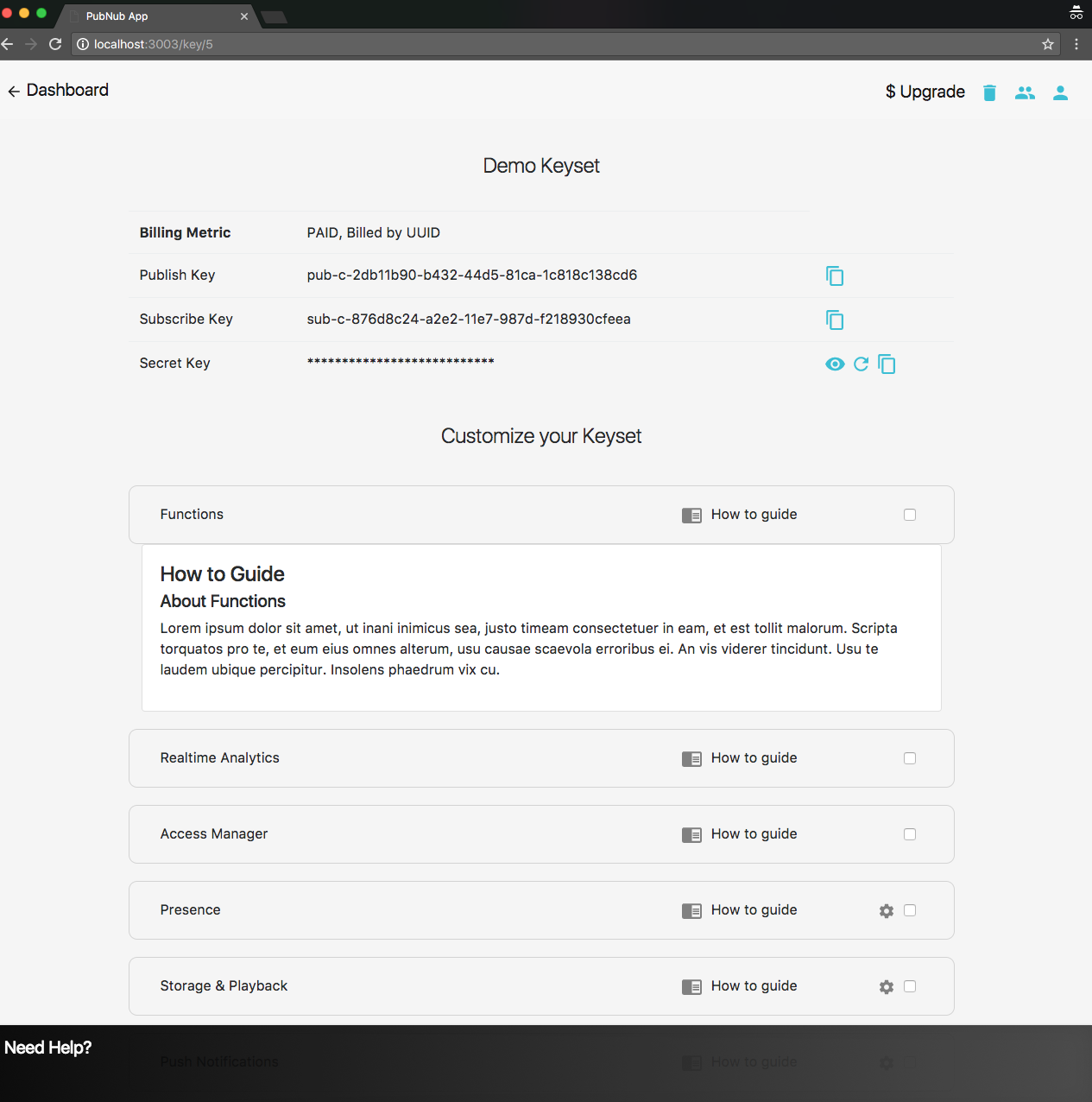Click the Functions guide book icon
Screen dimensions: 1092x1102
tap(691, 516)
